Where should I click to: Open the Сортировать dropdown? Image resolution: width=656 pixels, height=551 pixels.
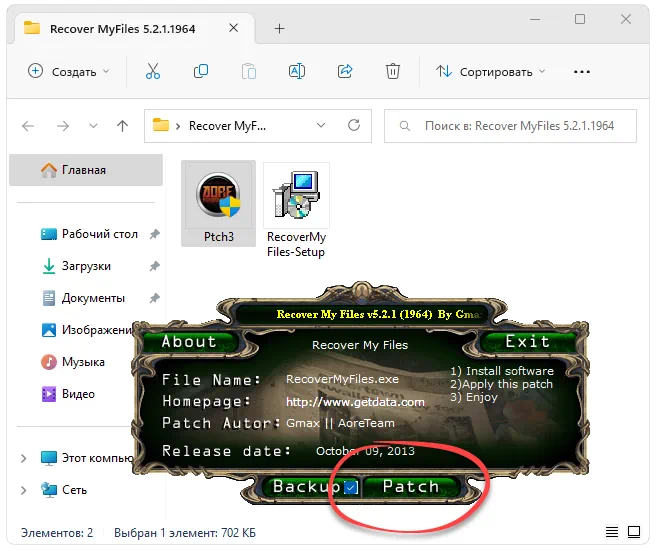pyautogui.click(x=491, y=72)
